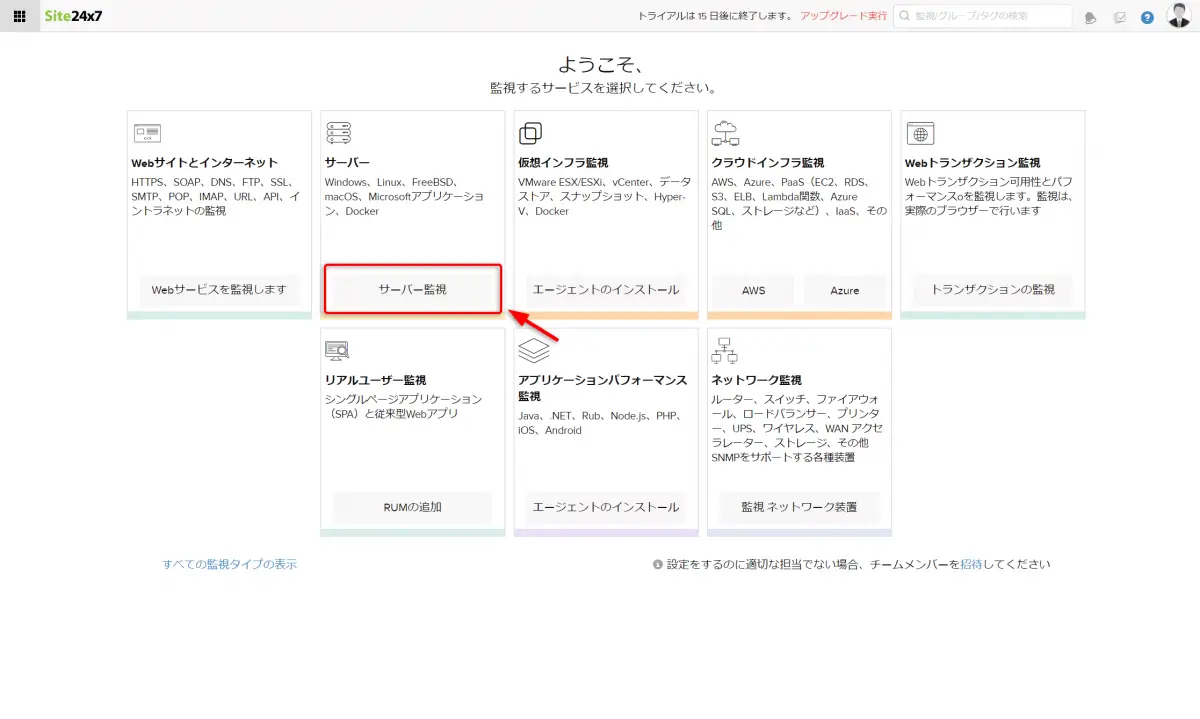
Task: Click the Webサービスを監視します button
Action: [x=219, y=290]
